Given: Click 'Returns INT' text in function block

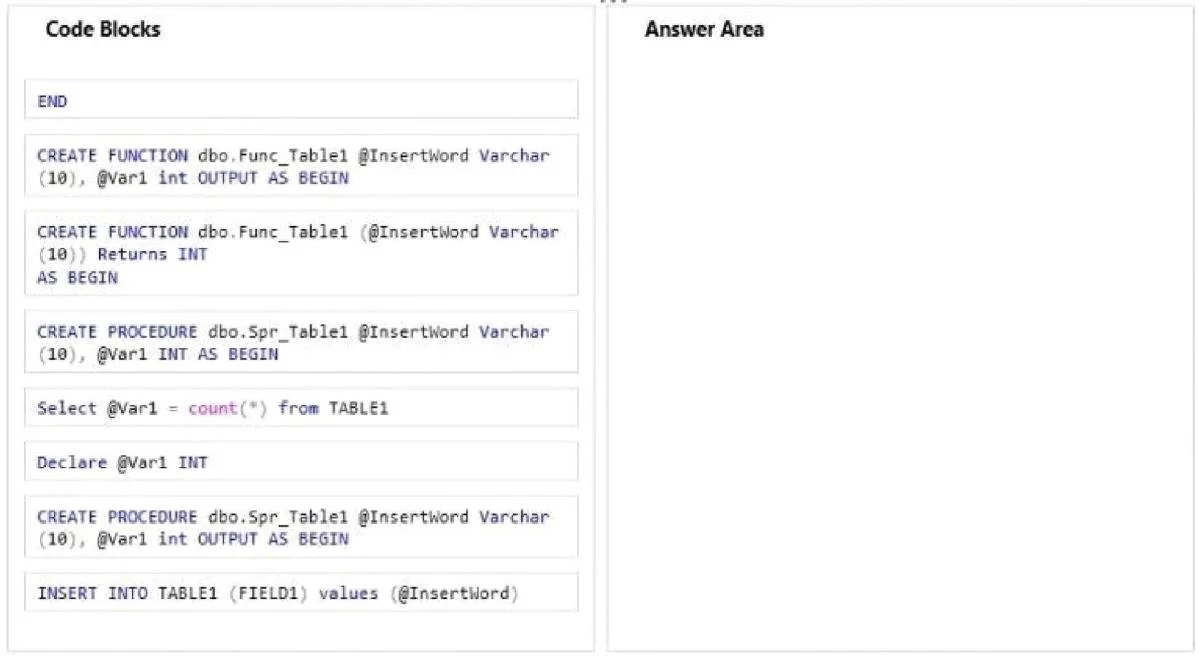Looking at the screenshot, I should (x=152, y=254).
